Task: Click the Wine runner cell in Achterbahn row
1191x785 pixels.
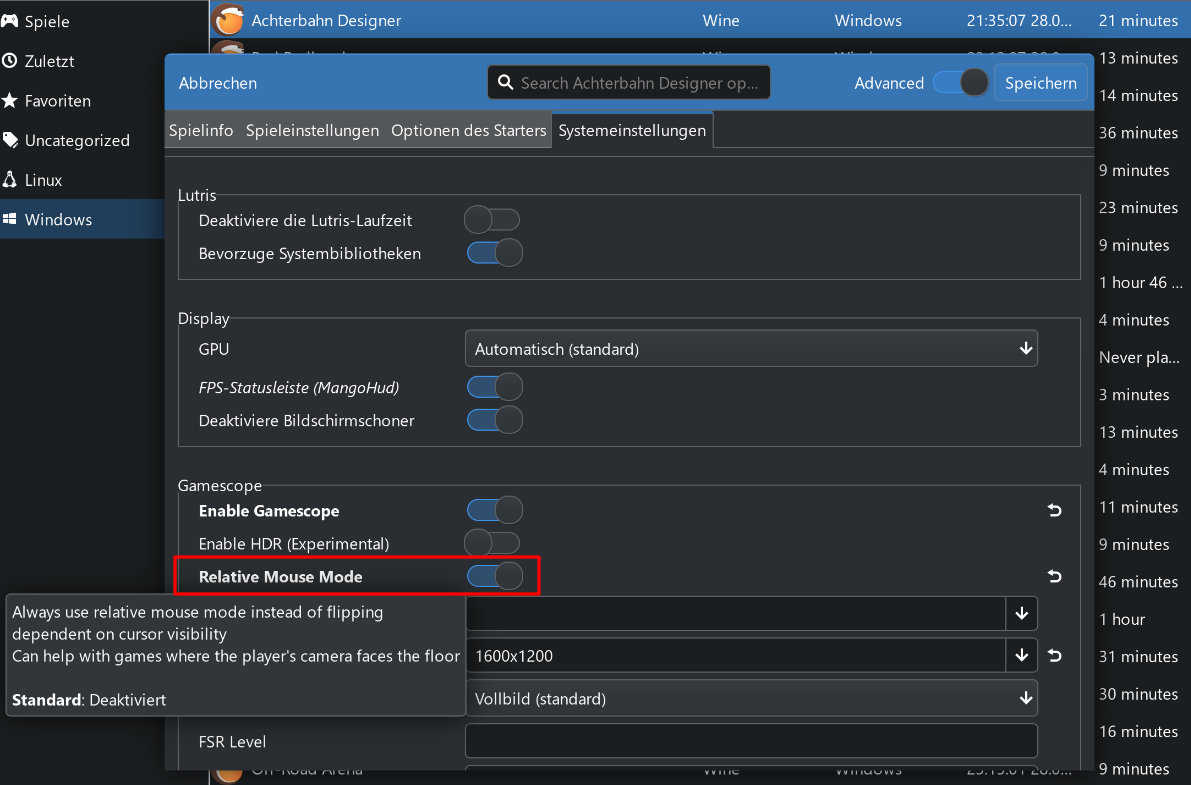Action: pyautogui.click(x=721, y=21)
